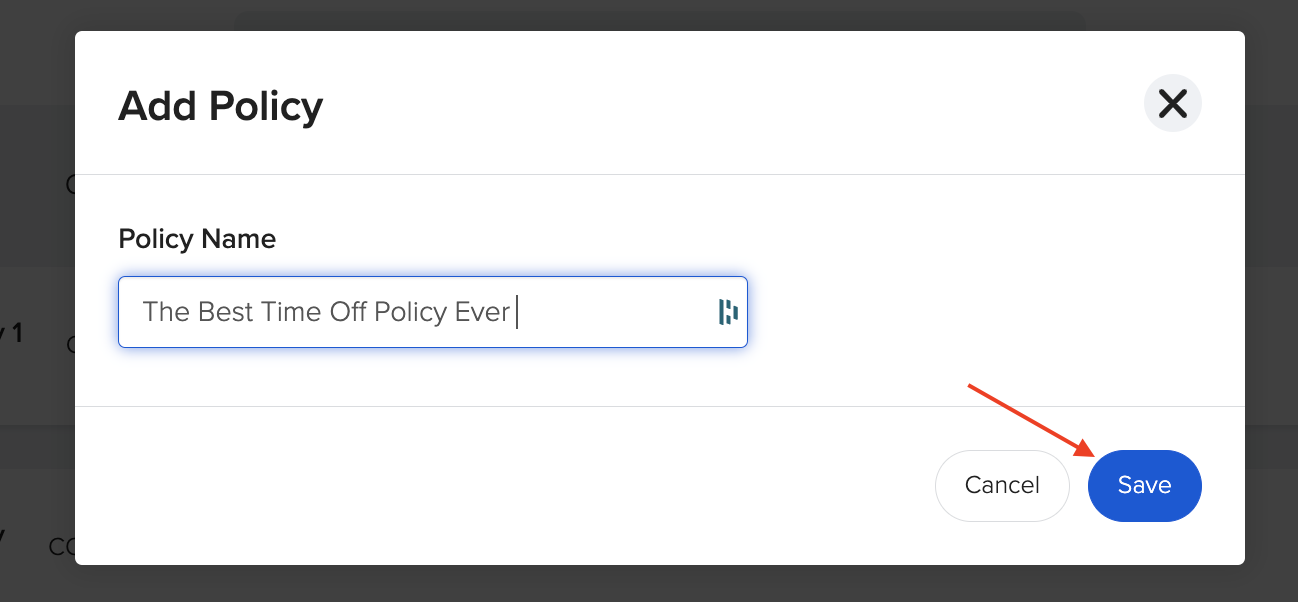Click the Add Policy dialog title

220,105
